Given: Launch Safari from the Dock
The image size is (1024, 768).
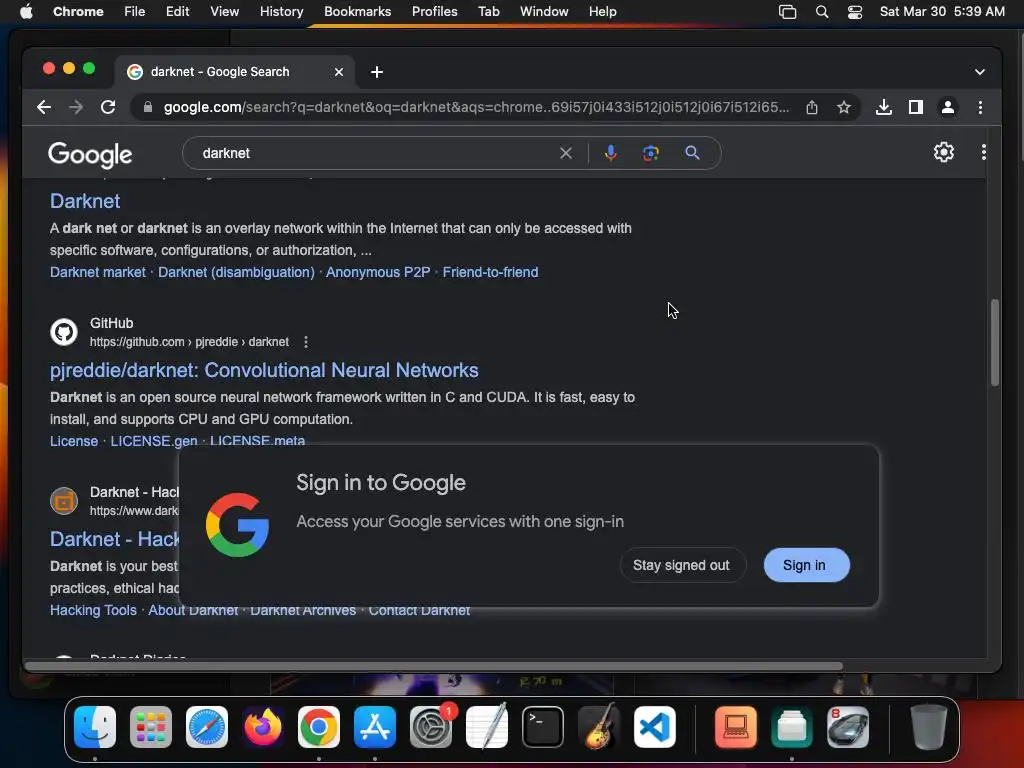Looking at the screenshot, I should click(207, 727).
